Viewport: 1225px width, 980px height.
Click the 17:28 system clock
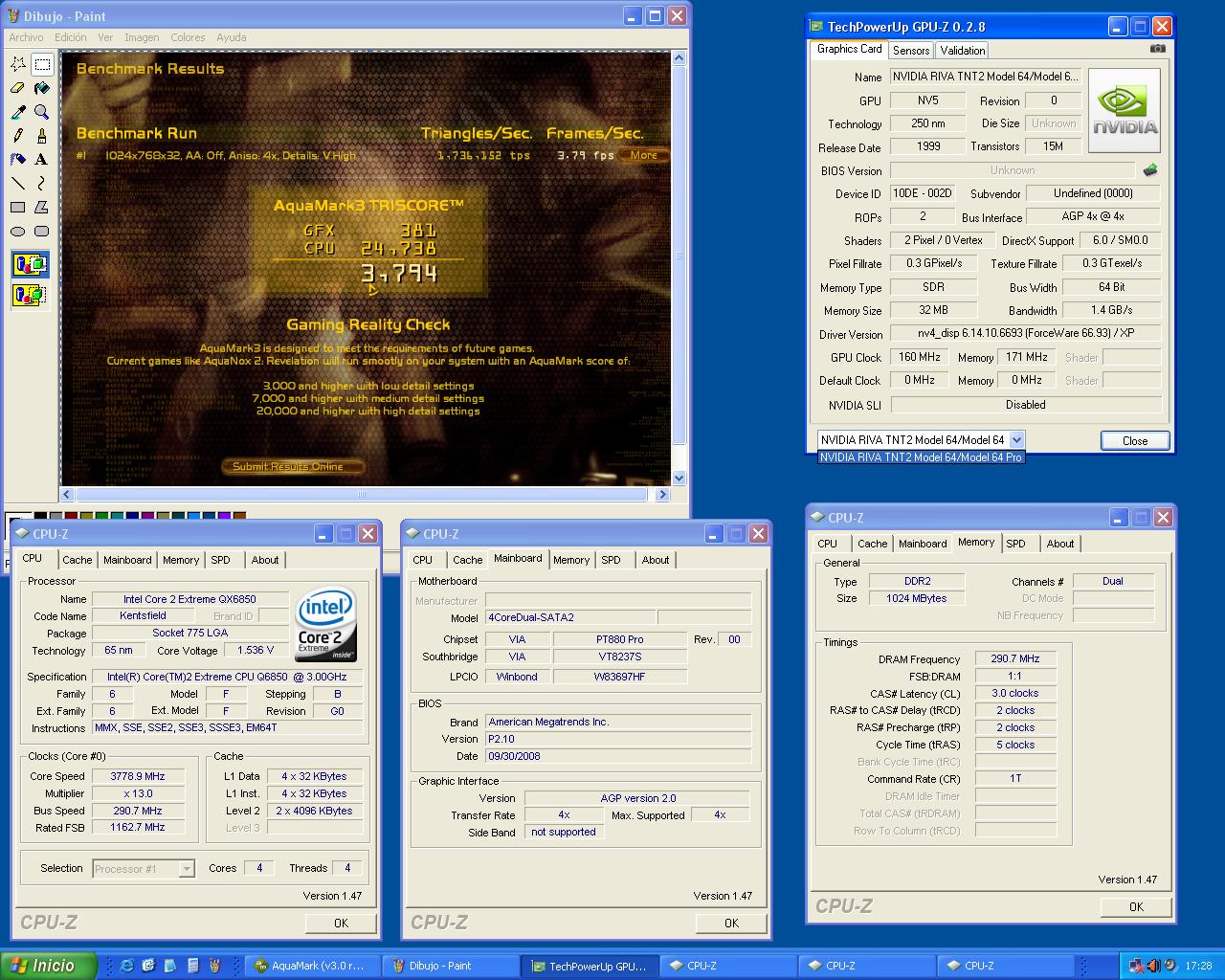coord(1198,966)
